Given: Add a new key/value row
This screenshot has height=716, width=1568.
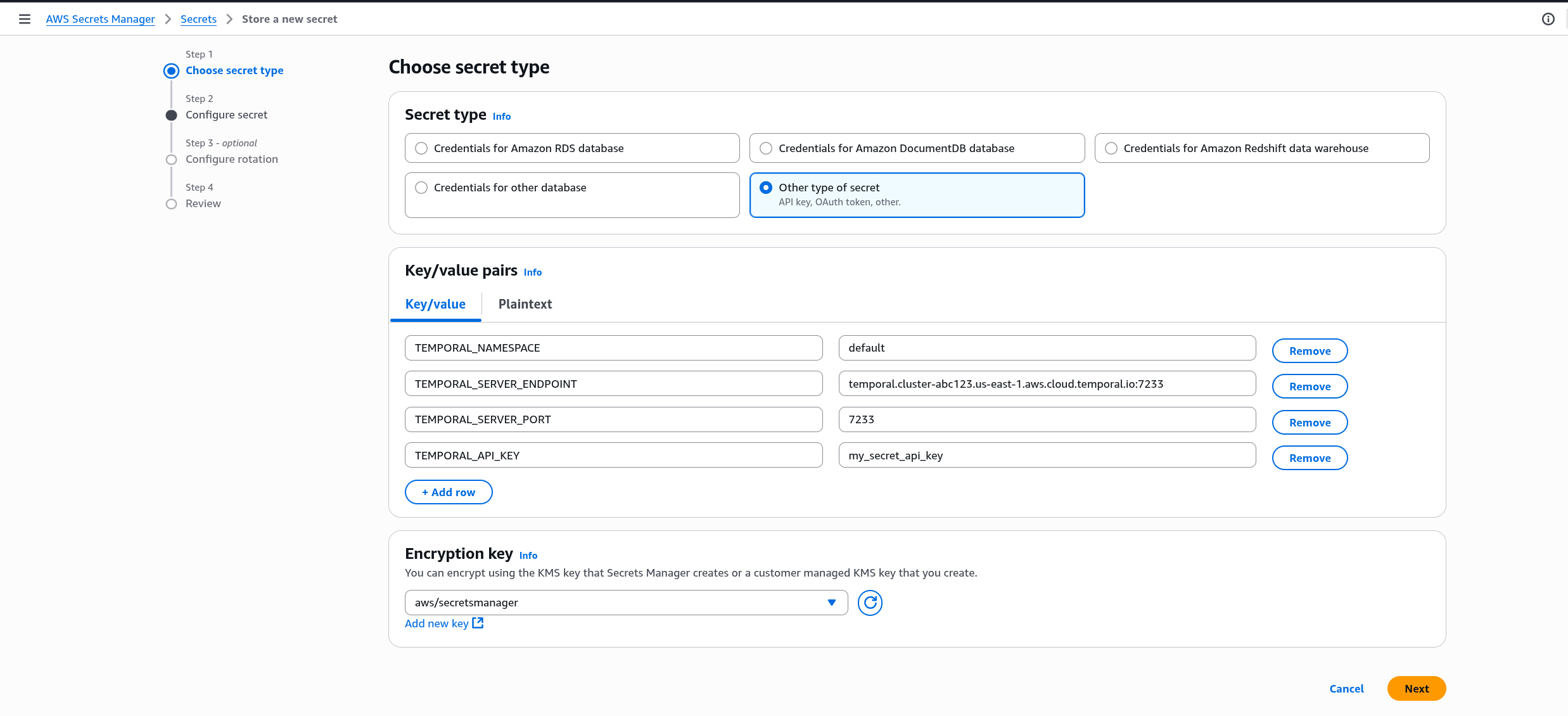Looking at the screenshot, I should 449,492.
